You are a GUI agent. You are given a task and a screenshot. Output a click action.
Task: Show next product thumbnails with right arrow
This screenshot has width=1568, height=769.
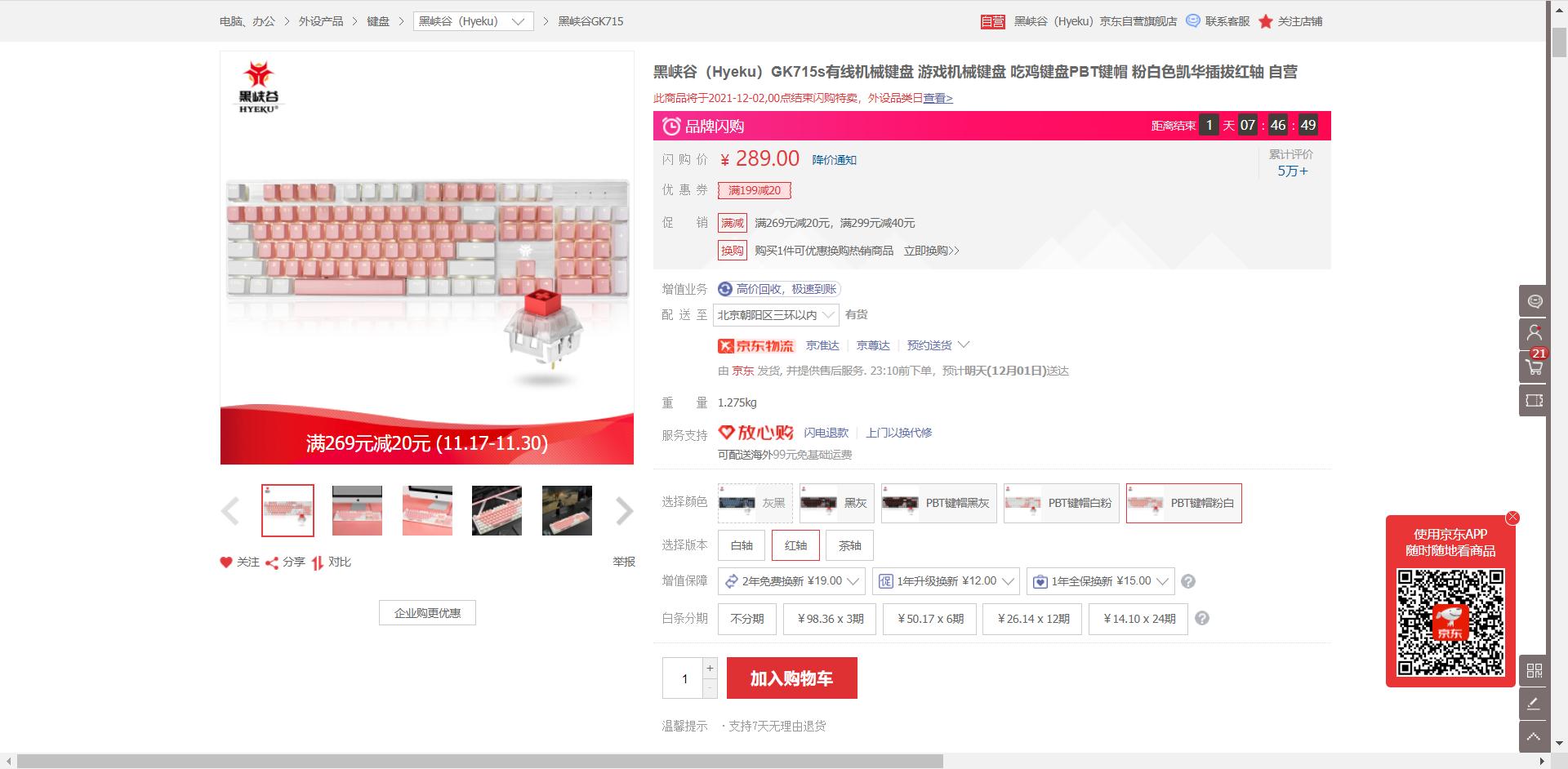[x=624, y=511]
